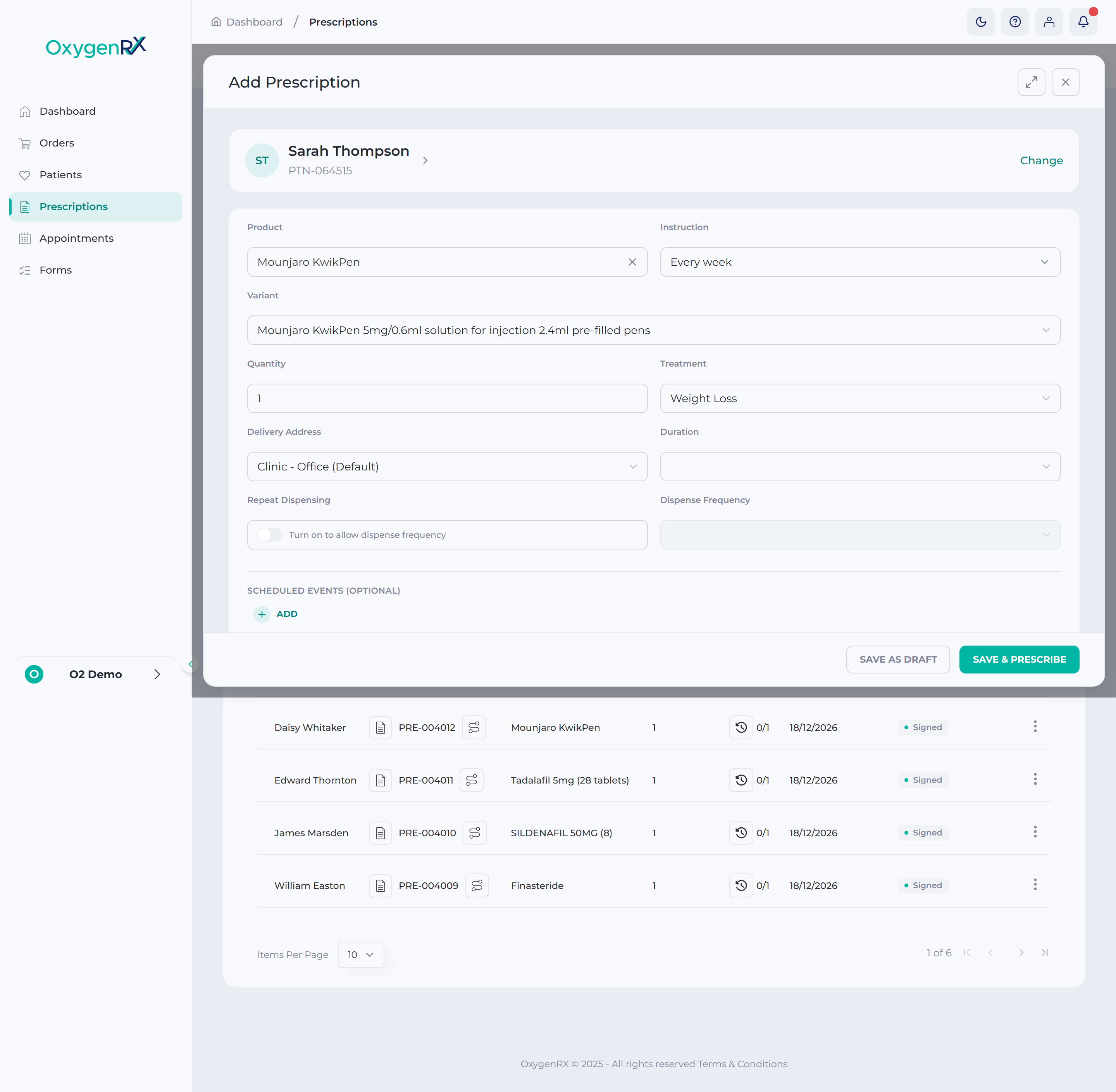Click the workflow icon next to PRE-004009
The height and width of the screenshot is (1092, 1116).
pyautogui.click(x=477, y=885)
